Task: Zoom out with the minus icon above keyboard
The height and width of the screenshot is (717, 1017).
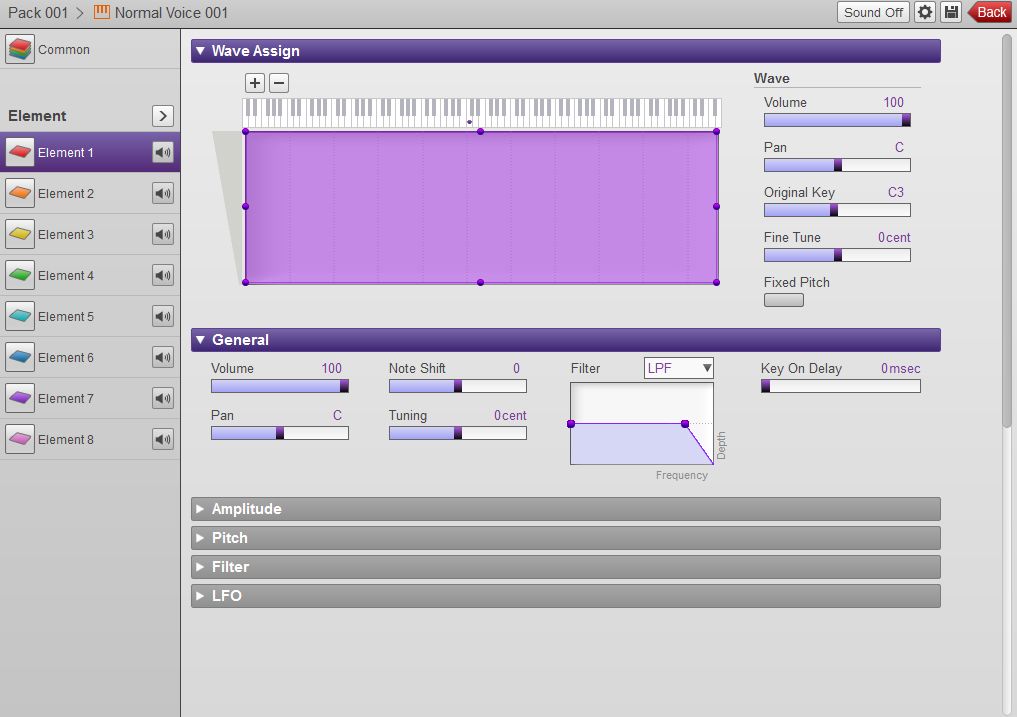Action: pyautogui.click(x=279, y=83)
